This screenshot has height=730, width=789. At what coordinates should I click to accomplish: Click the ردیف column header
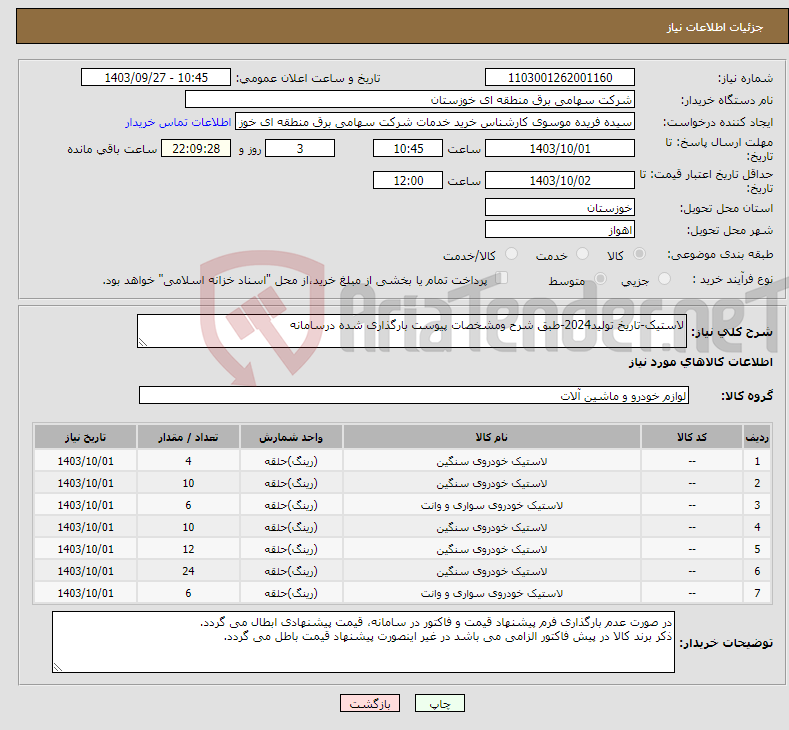coord(757,437)
